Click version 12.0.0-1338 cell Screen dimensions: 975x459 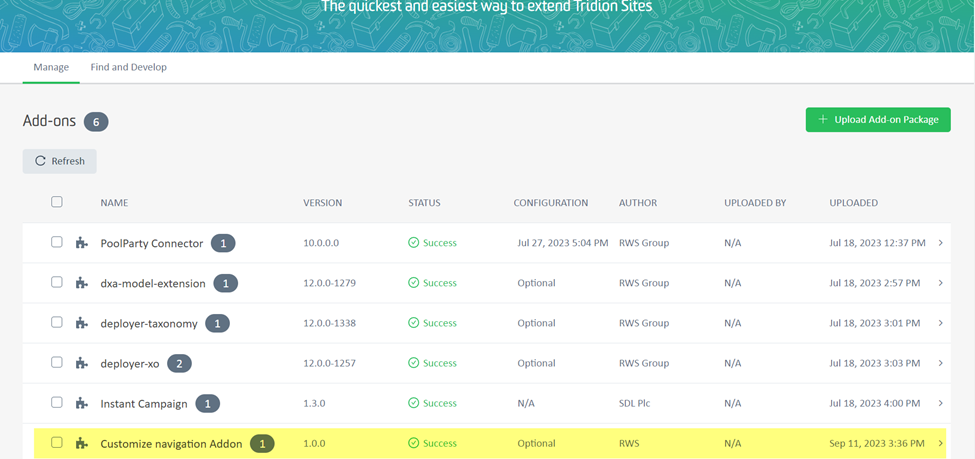click(x=330, y=323)
